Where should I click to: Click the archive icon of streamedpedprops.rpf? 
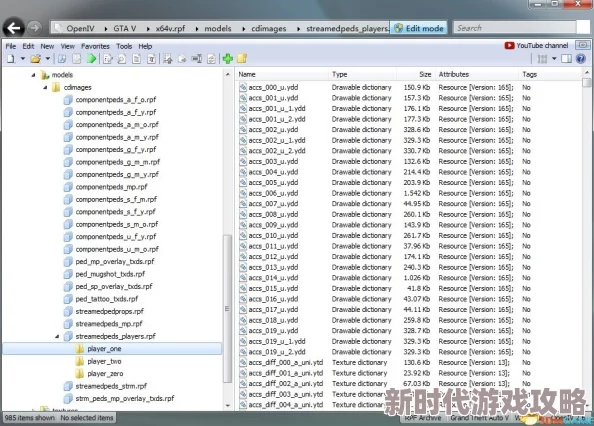coord(68,311)
